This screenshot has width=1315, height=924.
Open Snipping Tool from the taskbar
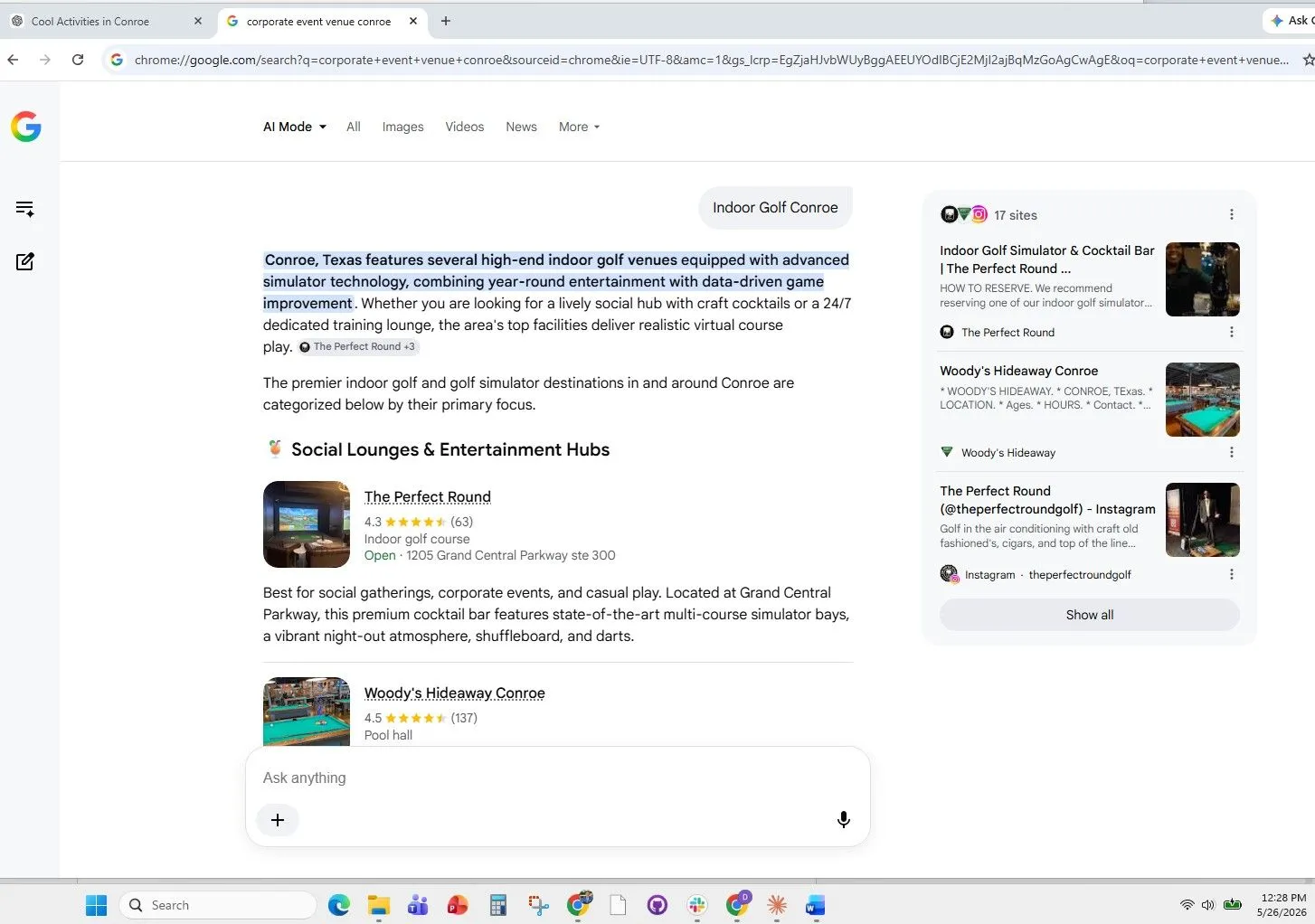(539, 905)
